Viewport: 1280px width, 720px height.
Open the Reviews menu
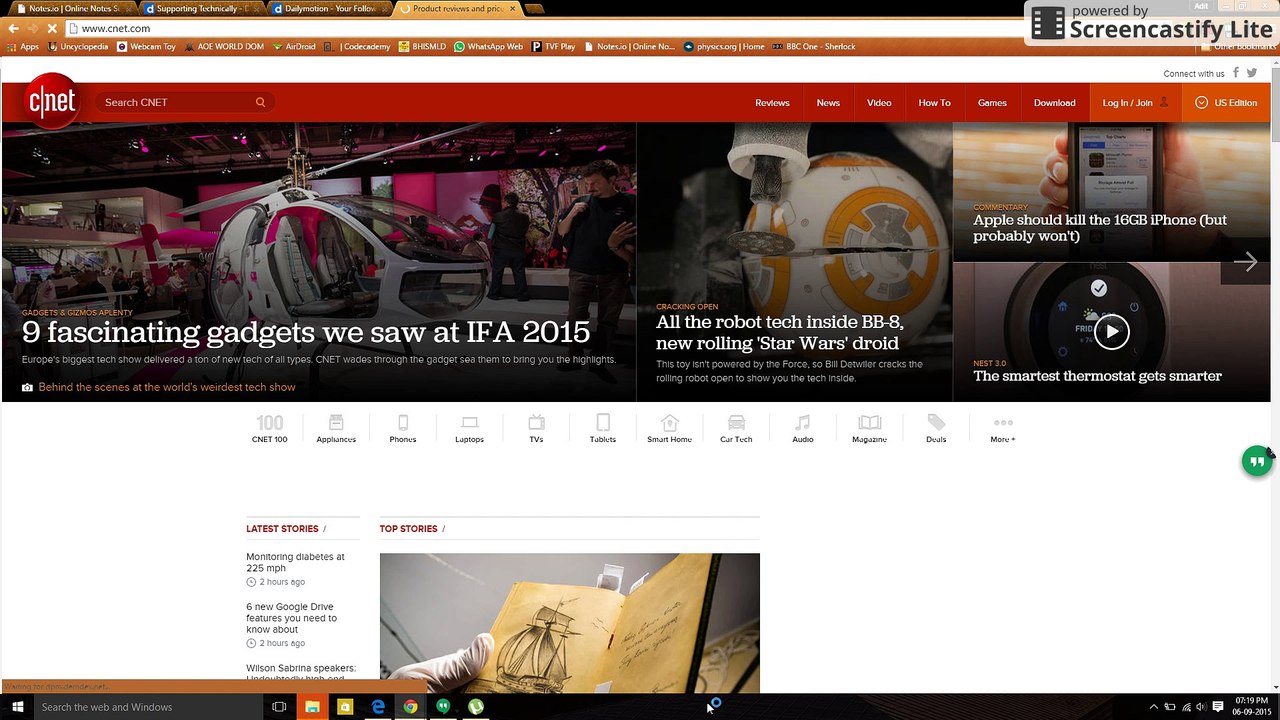click(x=772, y=102)
